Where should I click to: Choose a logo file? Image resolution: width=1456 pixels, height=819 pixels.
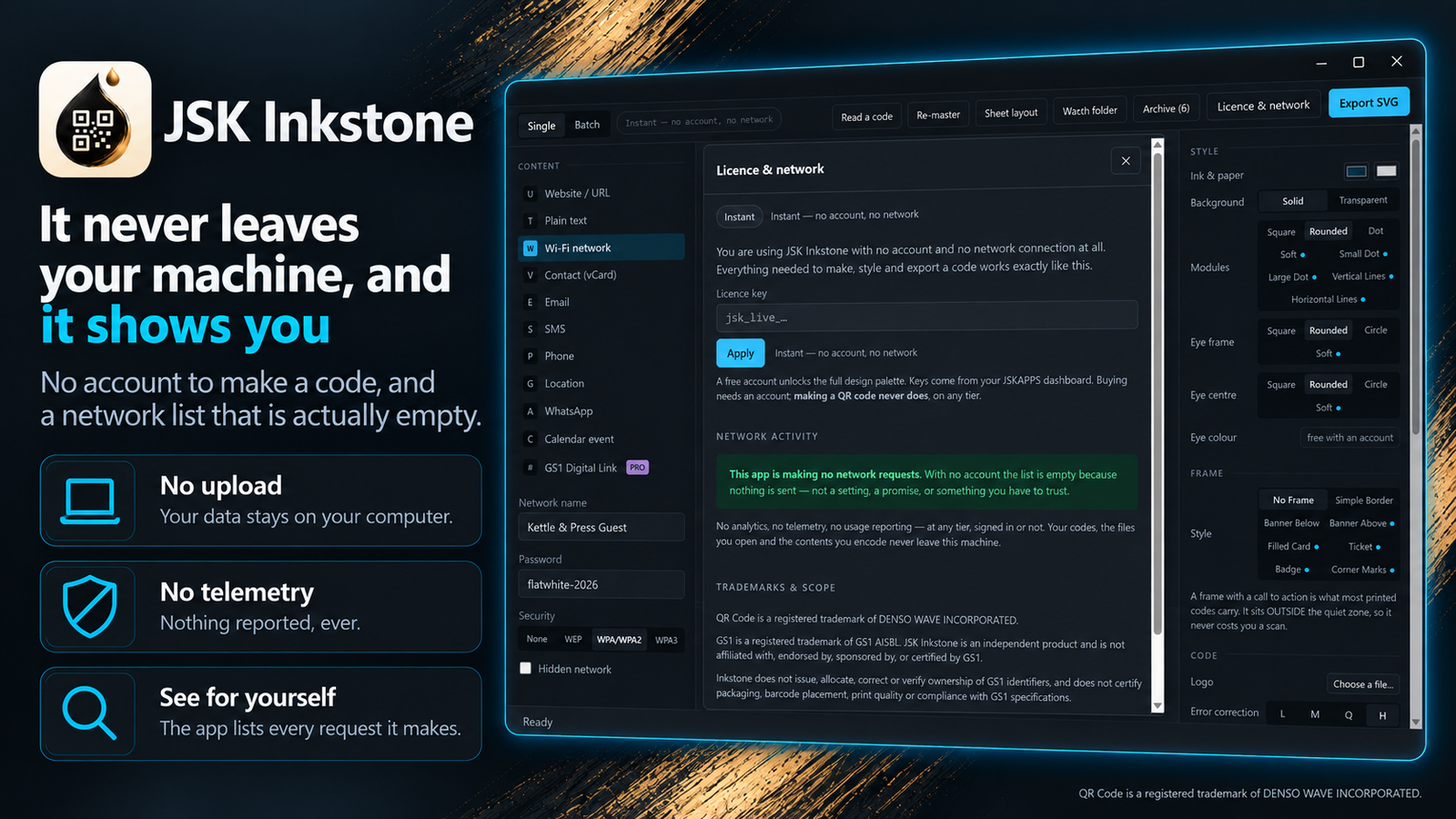[1362, 684]
